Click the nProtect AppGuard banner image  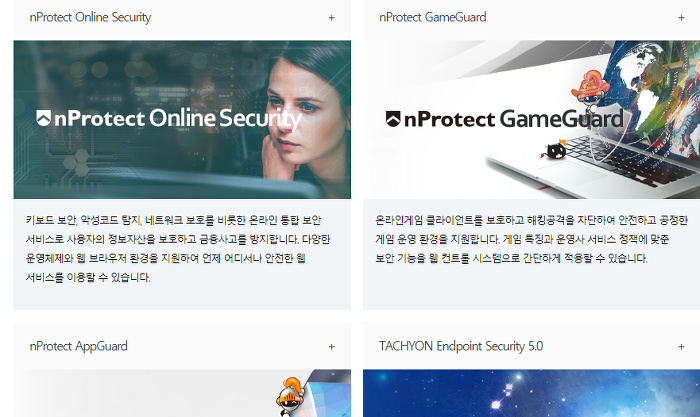tap(182, 393)
